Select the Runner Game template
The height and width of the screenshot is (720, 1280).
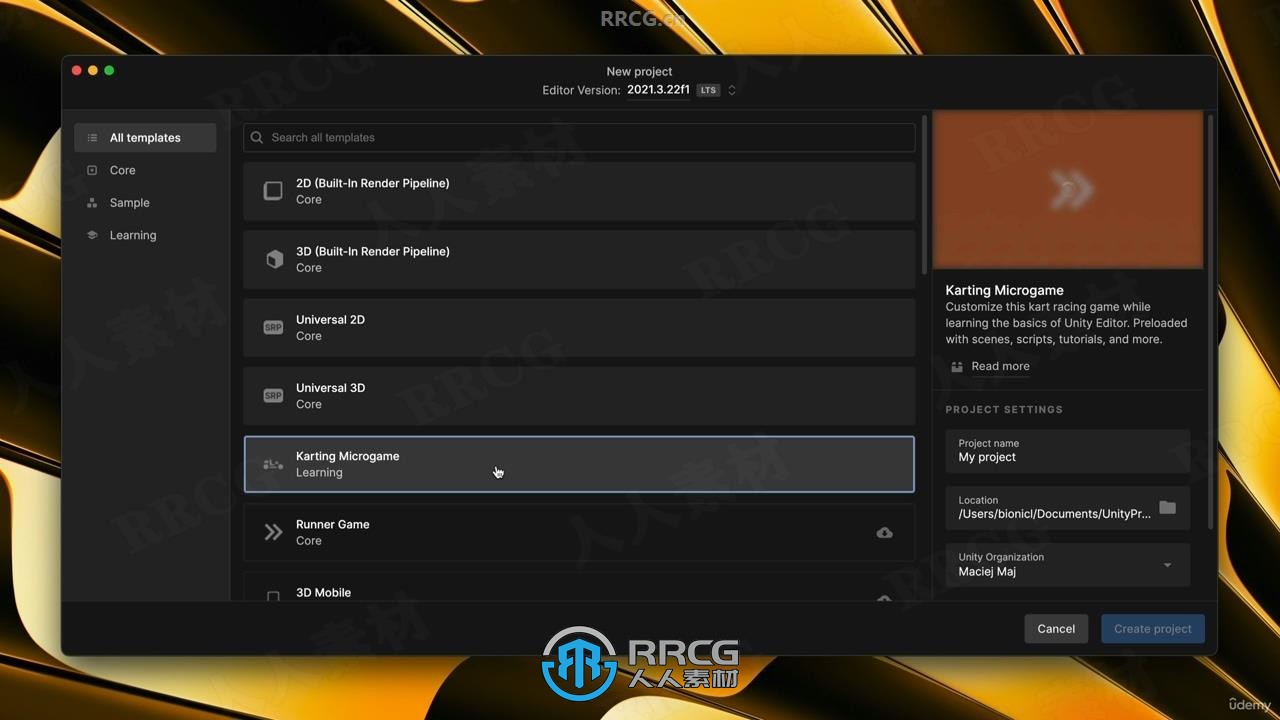click(579, 532)
